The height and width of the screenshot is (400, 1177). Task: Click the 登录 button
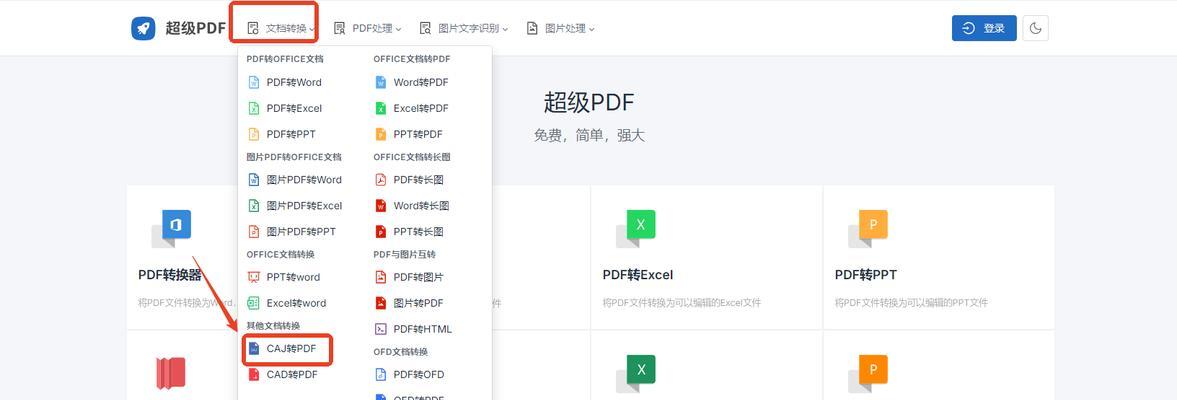[x=984, y=28]
